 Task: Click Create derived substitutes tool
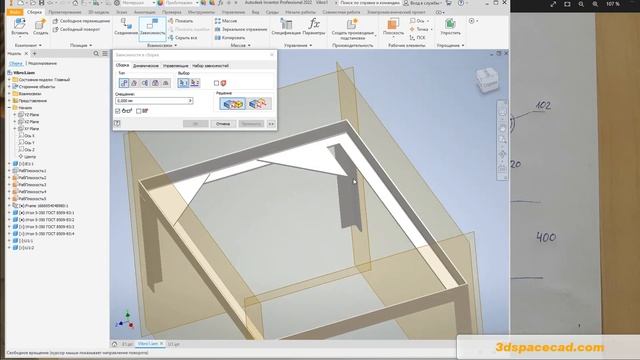(x=353, y=29)
